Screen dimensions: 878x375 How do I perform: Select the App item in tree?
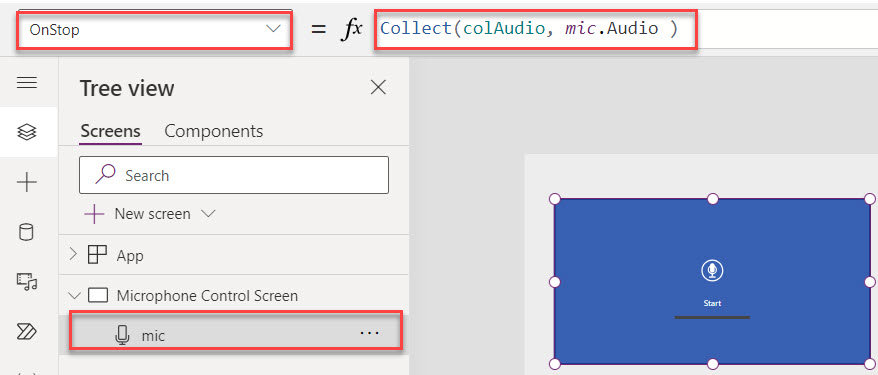130,256
